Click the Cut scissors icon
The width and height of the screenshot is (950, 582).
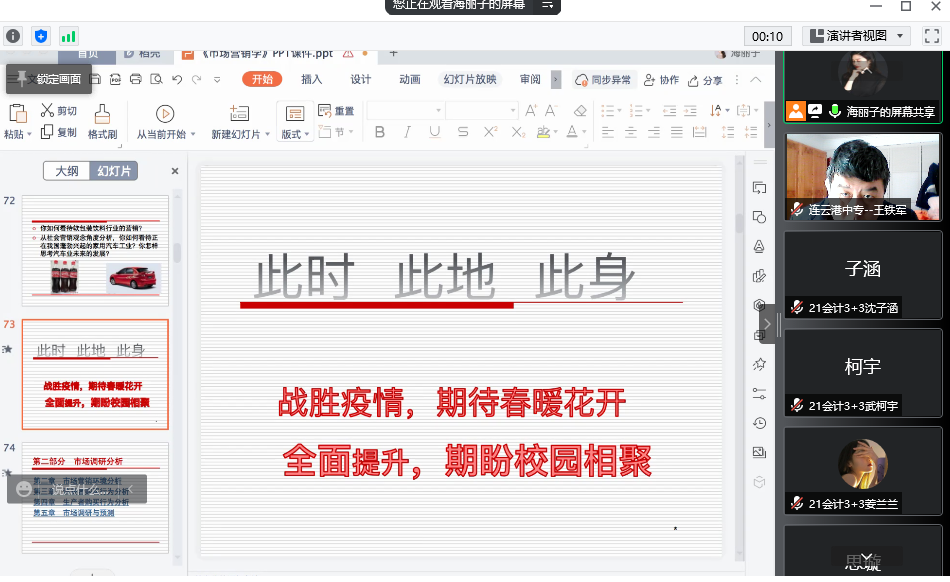tap(47, 111)
